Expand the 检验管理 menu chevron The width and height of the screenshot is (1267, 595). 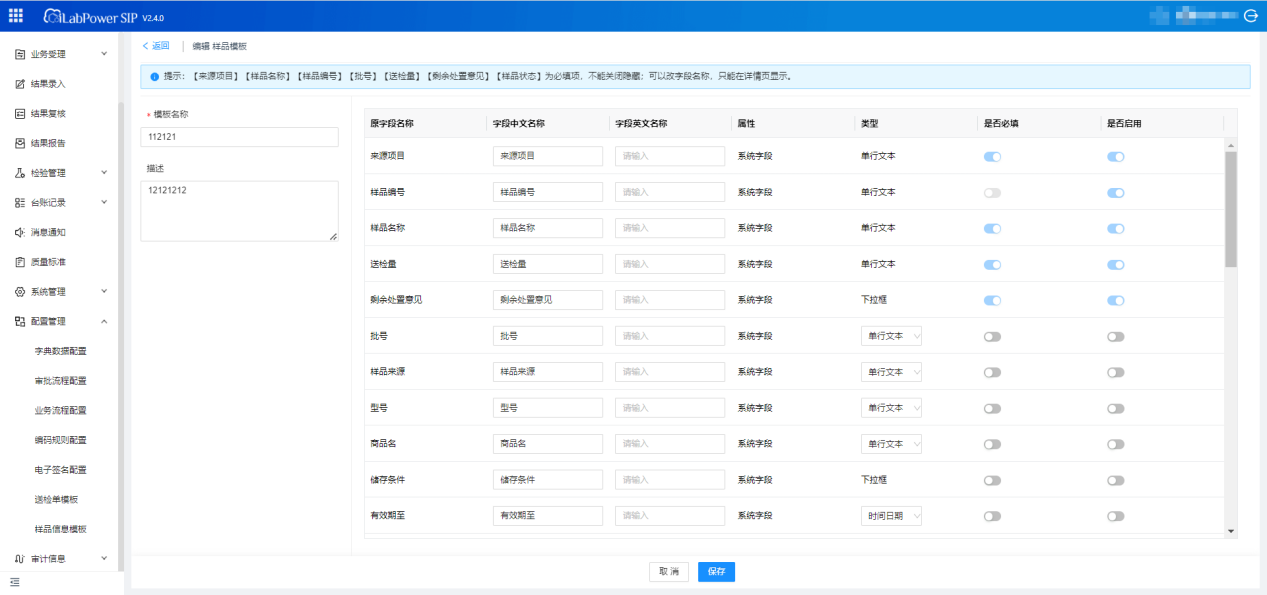[105, 173]
